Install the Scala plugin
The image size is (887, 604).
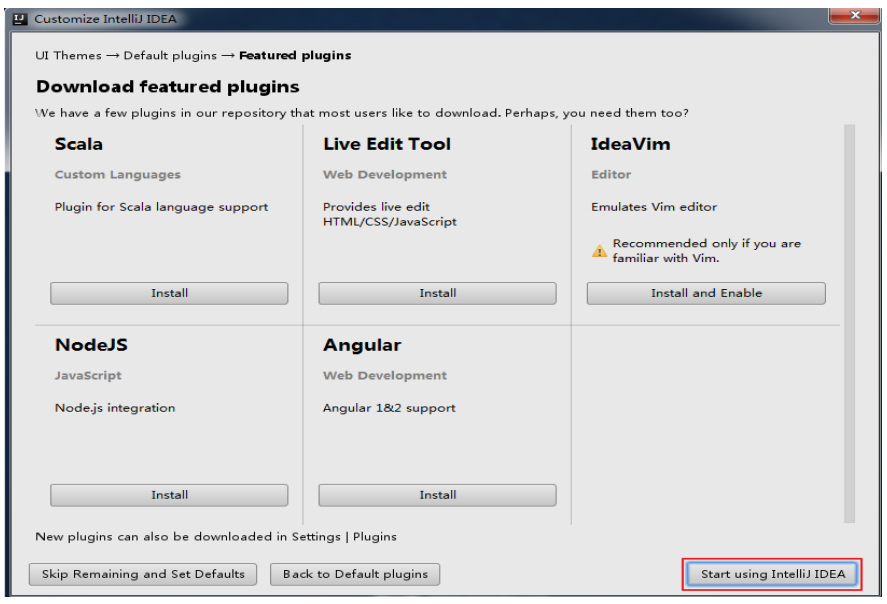169,293
